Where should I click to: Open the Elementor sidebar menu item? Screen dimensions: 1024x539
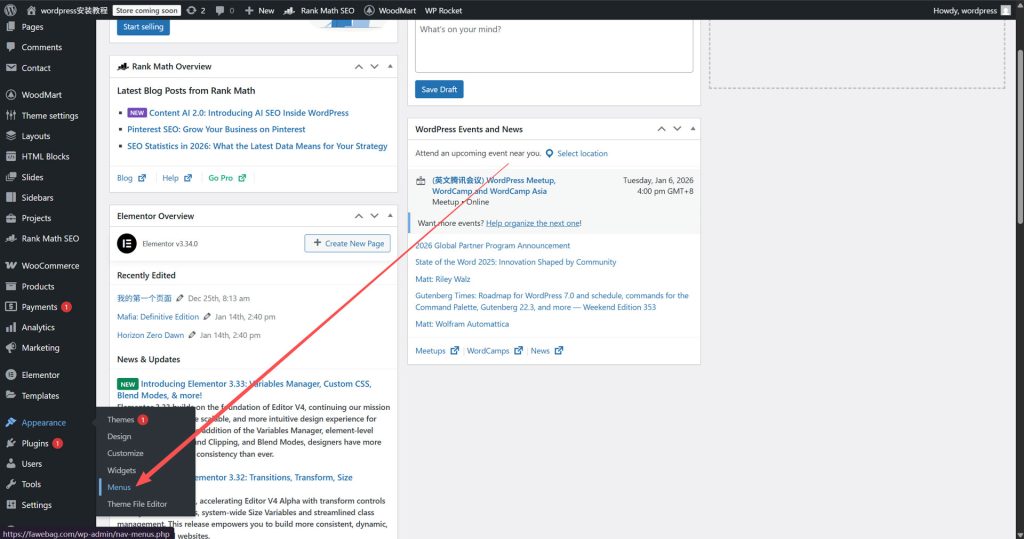[40, 375]
